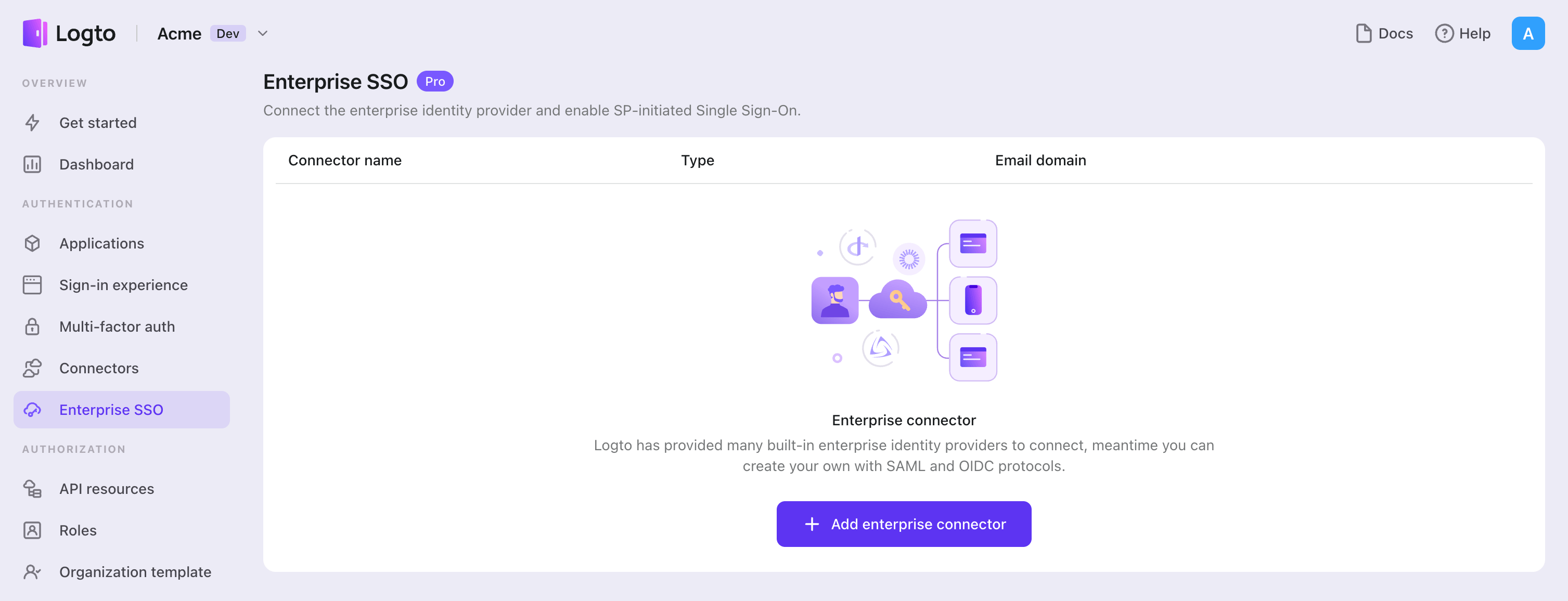Click the Applications cube icon

click(x=32, y=243)
